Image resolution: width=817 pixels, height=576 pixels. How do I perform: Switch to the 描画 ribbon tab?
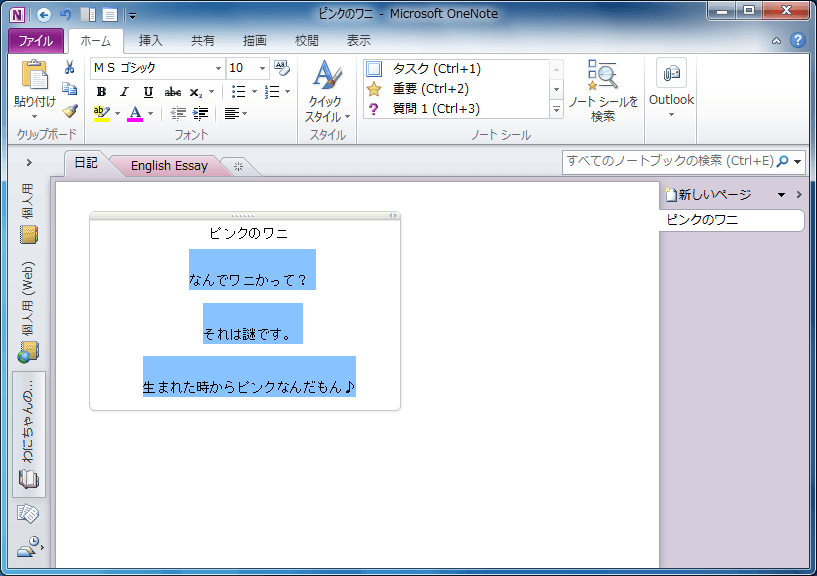pyautogui.click(x=254, y=41)
